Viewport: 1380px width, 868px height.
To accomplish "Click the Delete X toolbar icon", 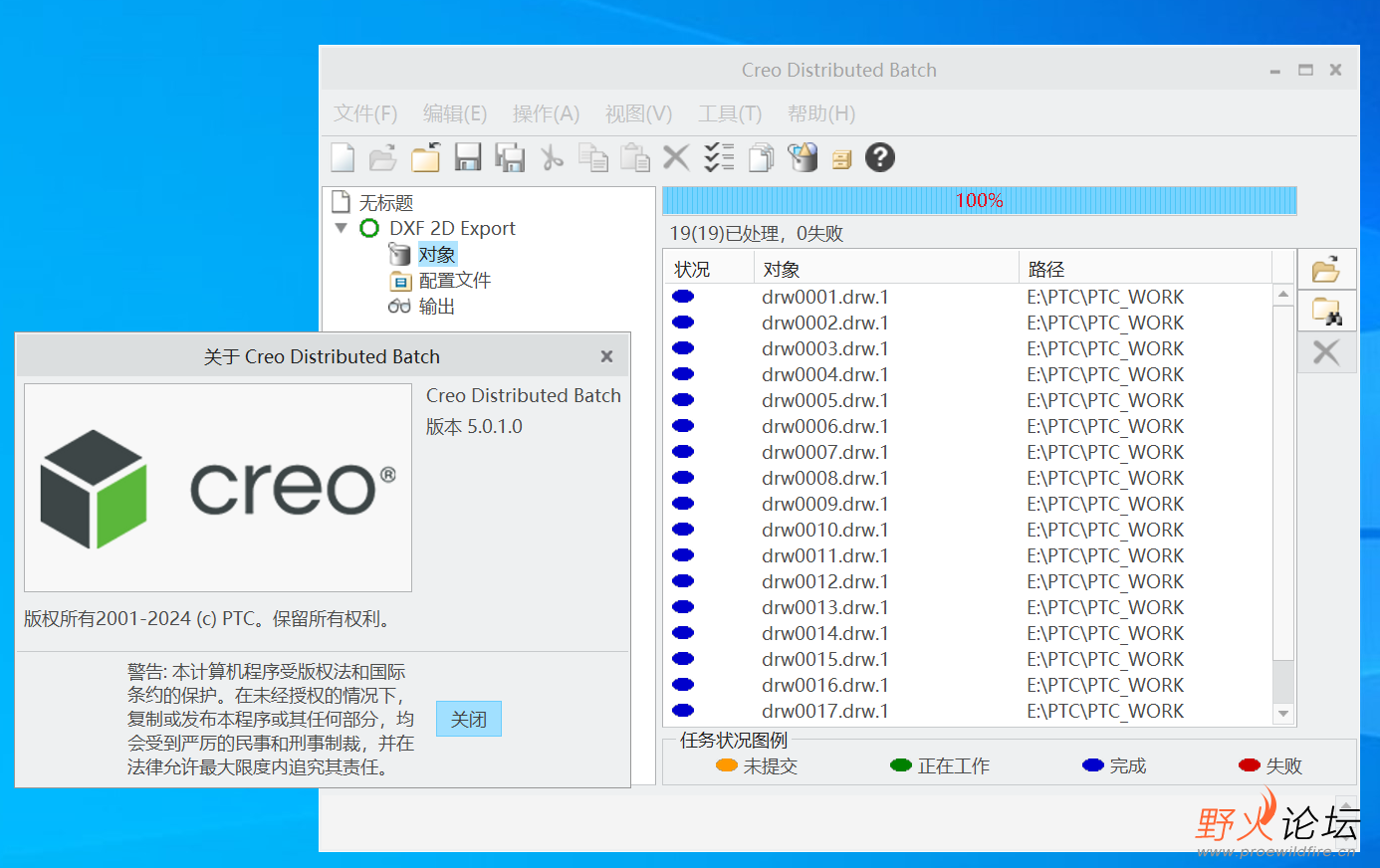I will [676, 157].
